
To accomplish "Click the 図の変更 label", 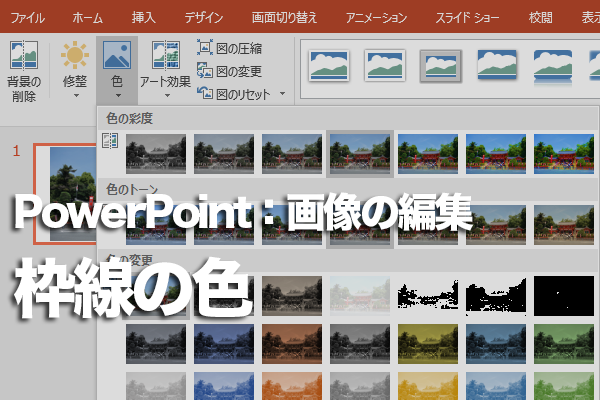I will (x=239, y=72).
